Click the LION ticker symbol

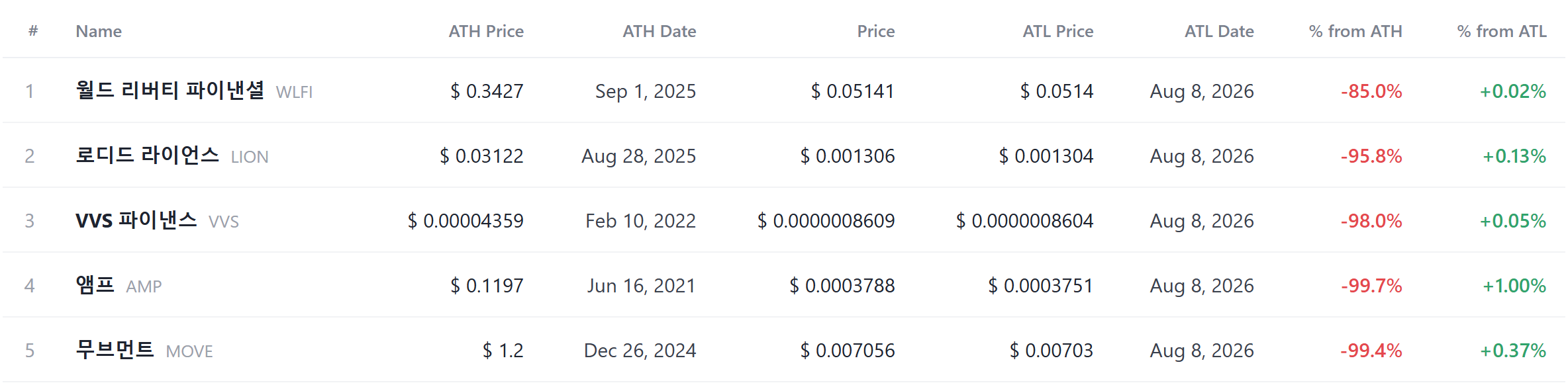[250, 157]
